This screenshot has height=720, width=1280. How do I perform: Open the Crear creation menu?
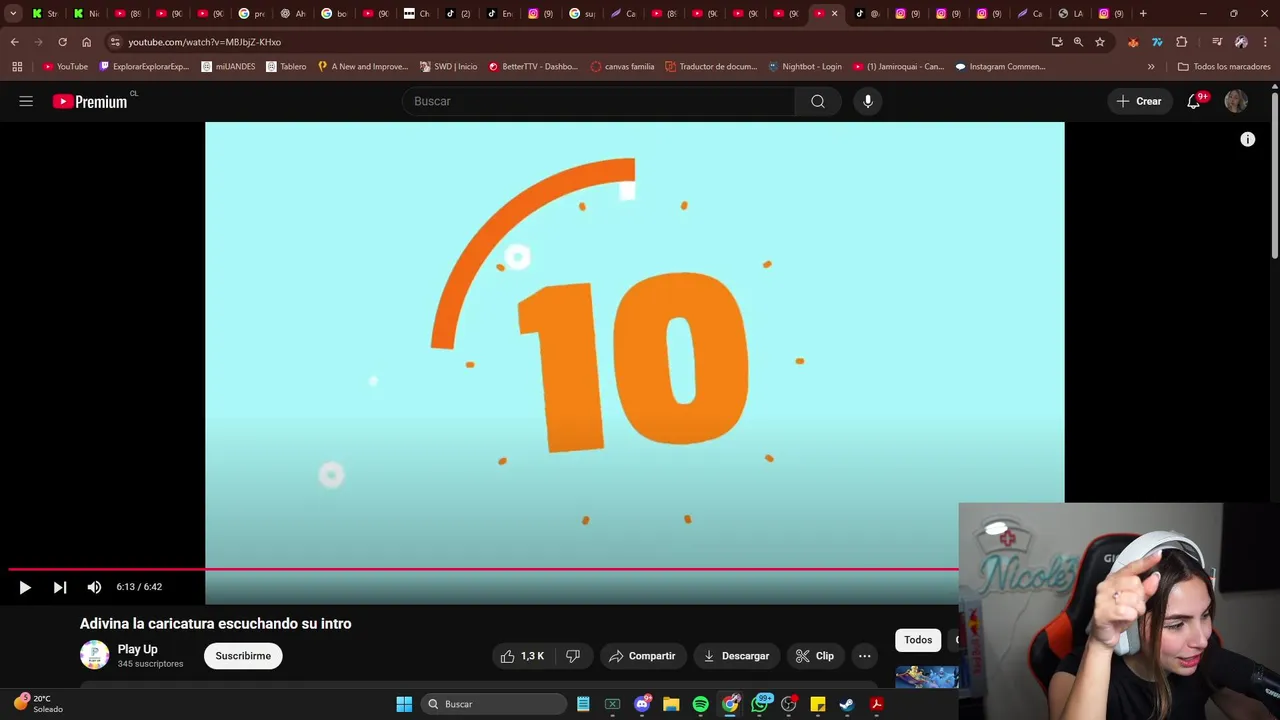1139,101
